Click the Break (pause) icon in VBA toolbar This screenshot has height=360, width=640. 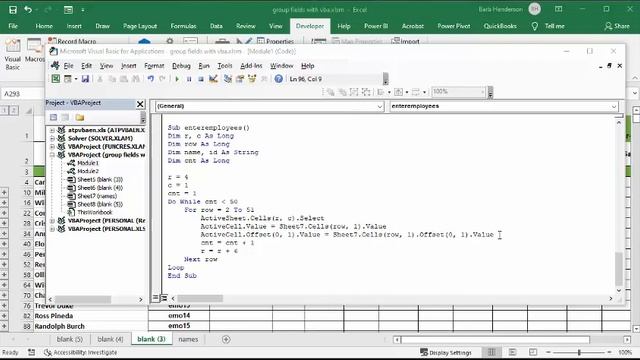[x=189, y=79]
